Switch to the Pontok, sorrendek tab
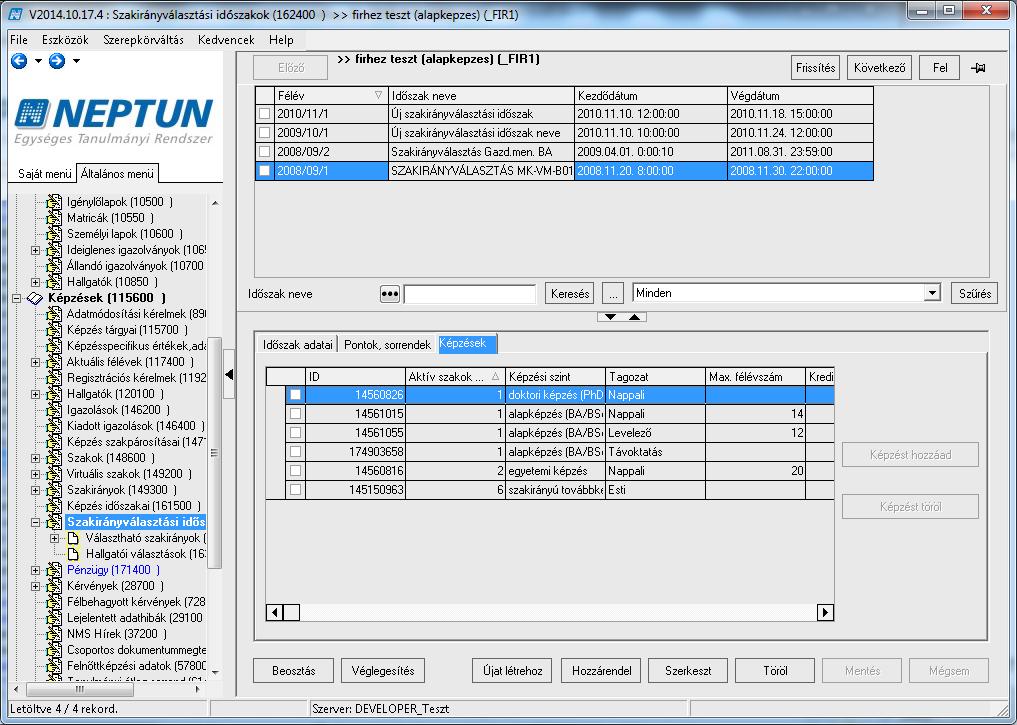 click(x=387, y=344)
